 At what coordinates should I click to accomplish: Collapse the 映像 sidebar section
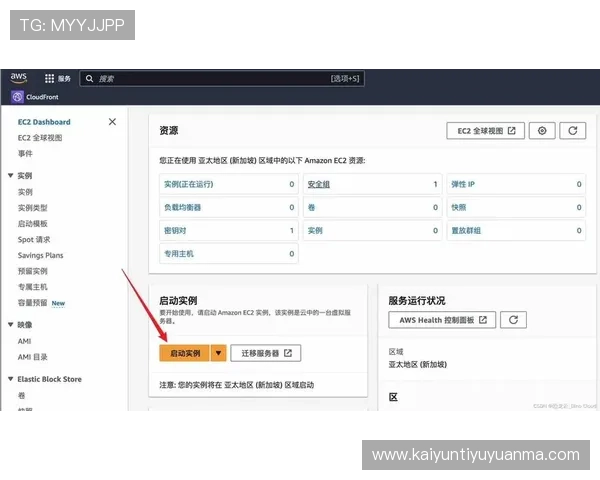click(x=10, y=325)
